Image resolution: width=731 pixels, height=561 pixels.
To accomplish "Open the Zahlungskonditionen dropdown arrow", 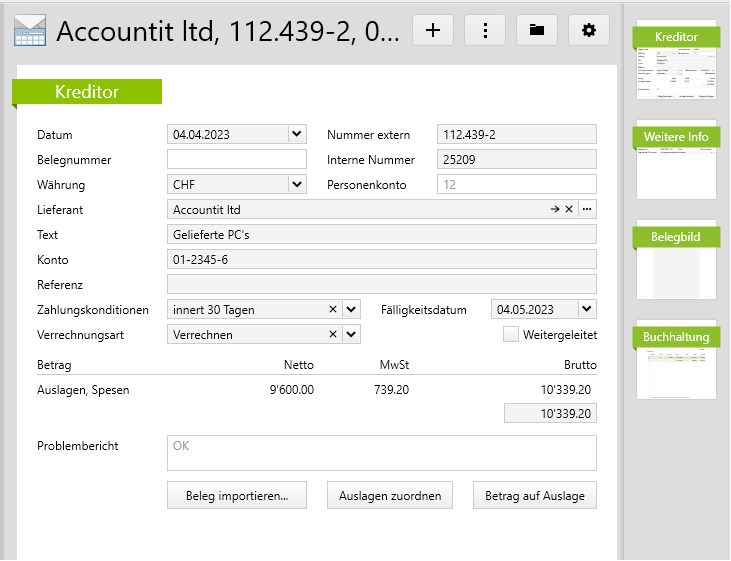I will pos(350,310).
